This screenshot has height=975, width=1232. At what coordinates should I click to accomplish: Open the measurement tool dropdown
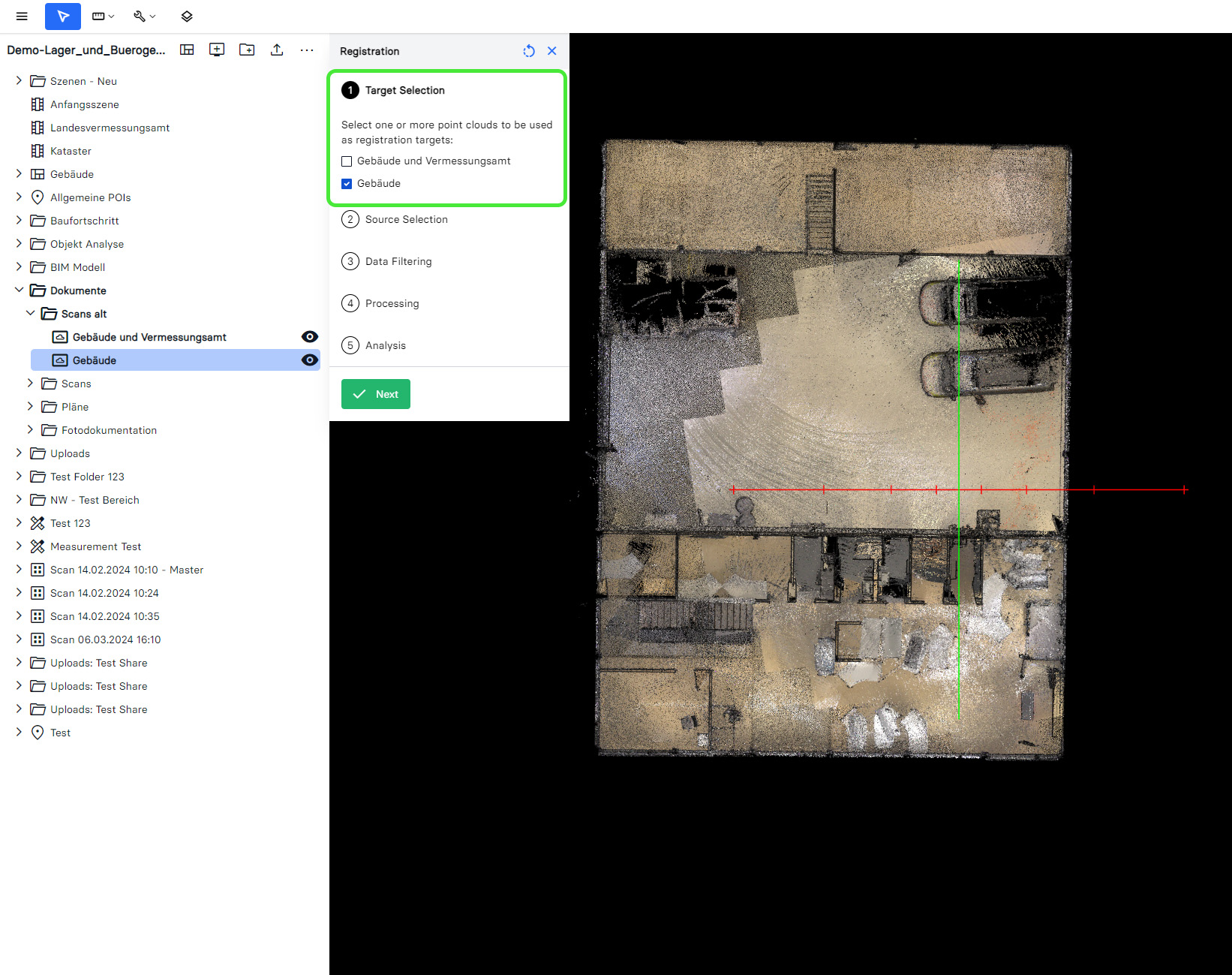[x=103, y=16]
